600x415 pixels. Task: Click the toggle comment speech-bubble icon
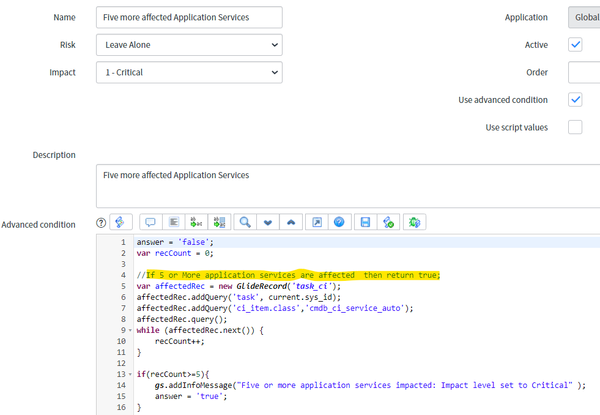(x=150, y=222)
